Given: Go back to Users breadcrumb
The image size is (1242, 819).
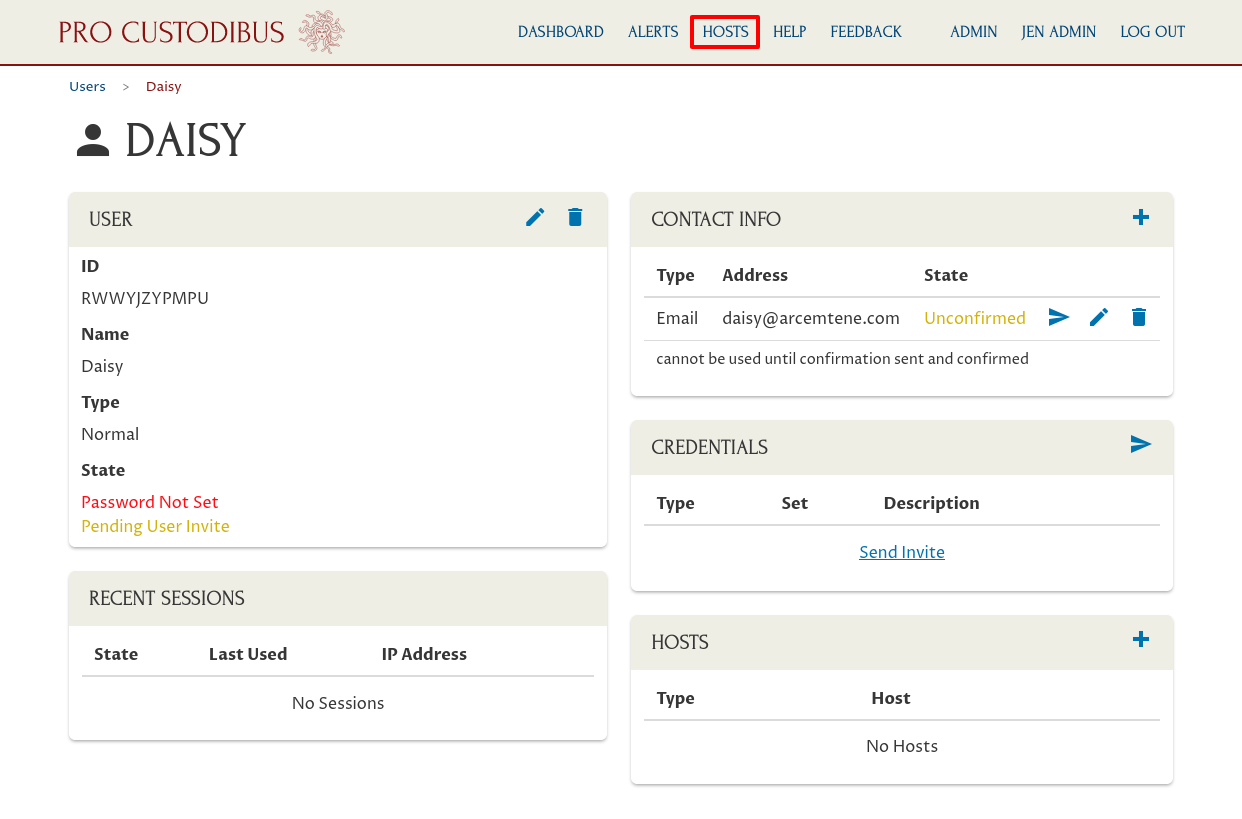Looking at the screenshot, I should [87, 87].
